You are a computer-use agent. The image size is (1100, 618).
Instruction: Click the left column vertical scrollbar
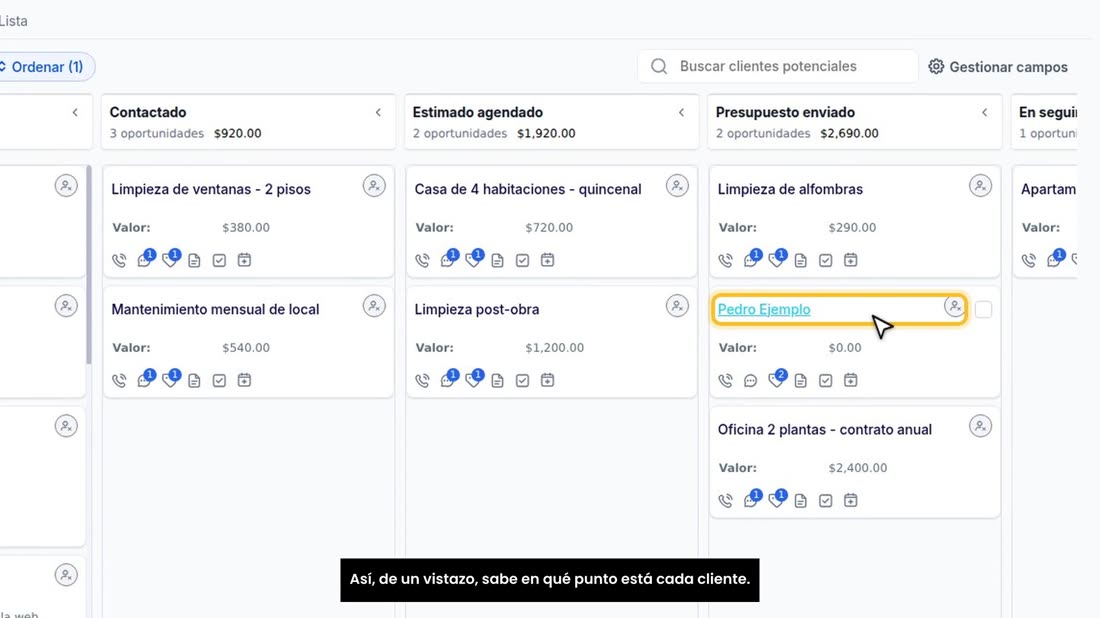click(x=89, y=265)
